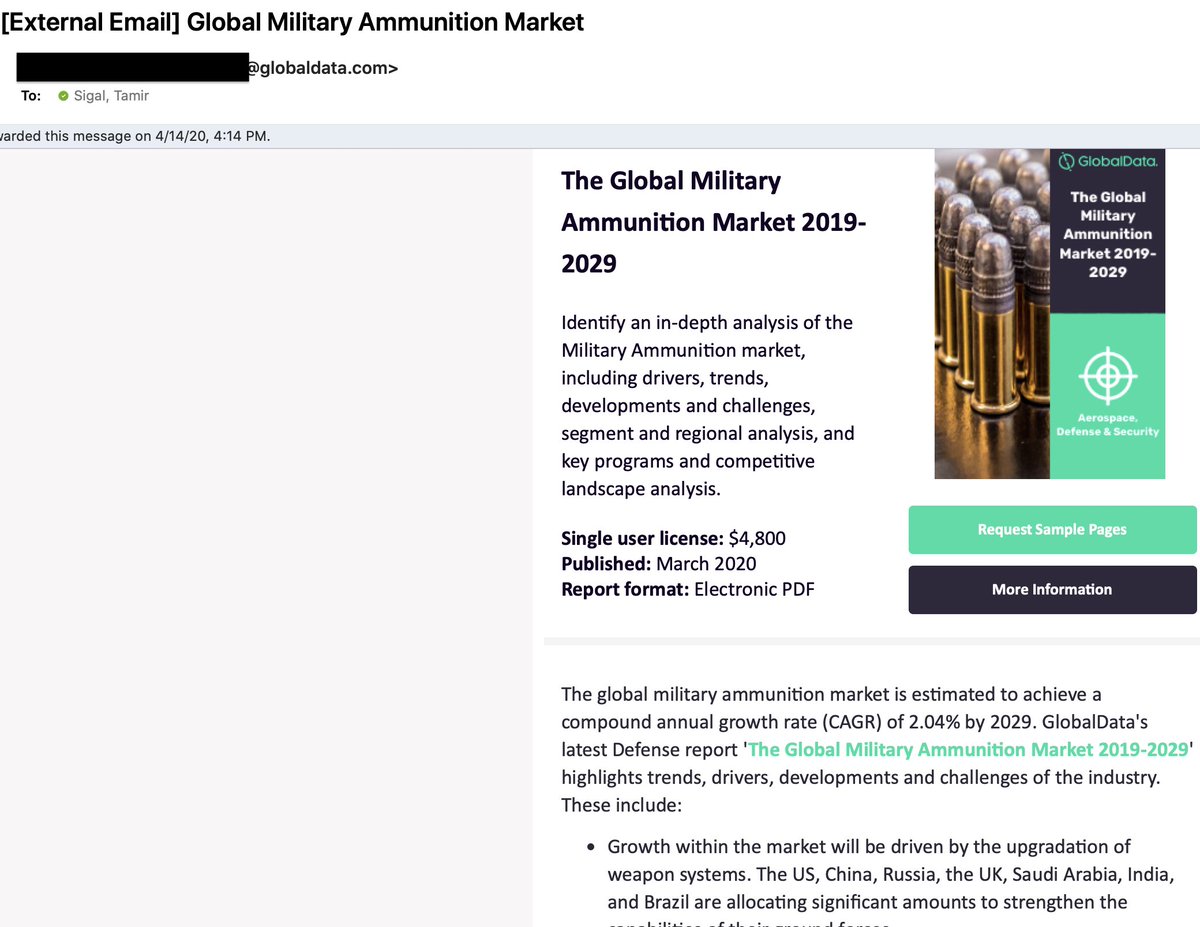Click the sentence mentioning CAGR of 2.04%
This screenshot has width=1200, height=927.
831,707
